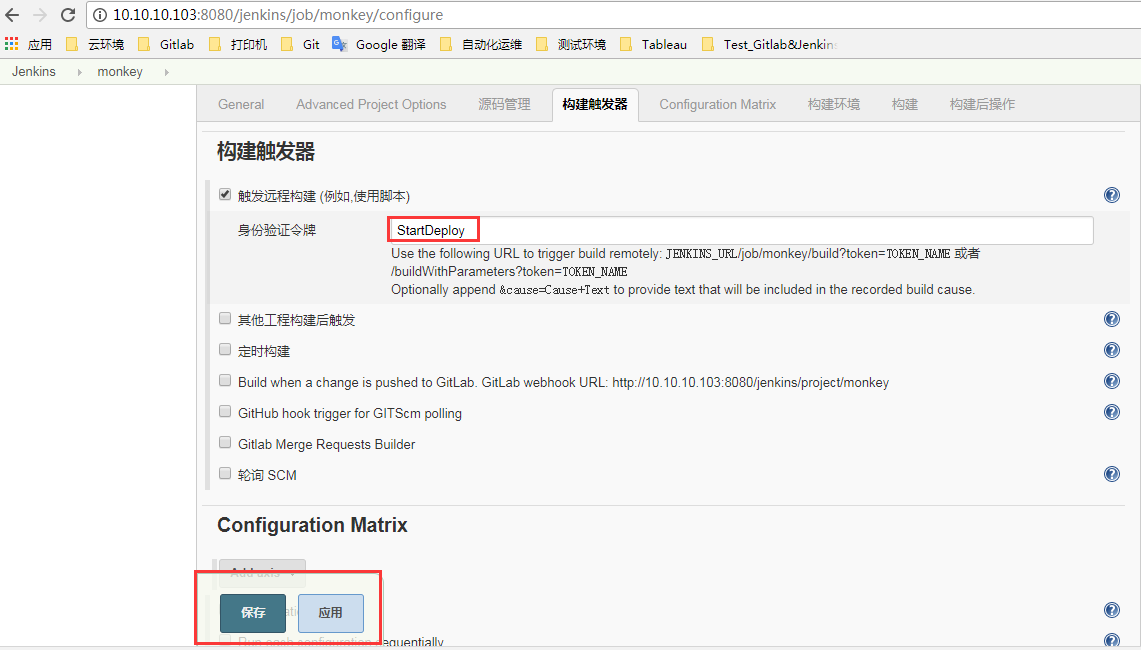Open Jenkins breadcrumb link

[33, 71]
